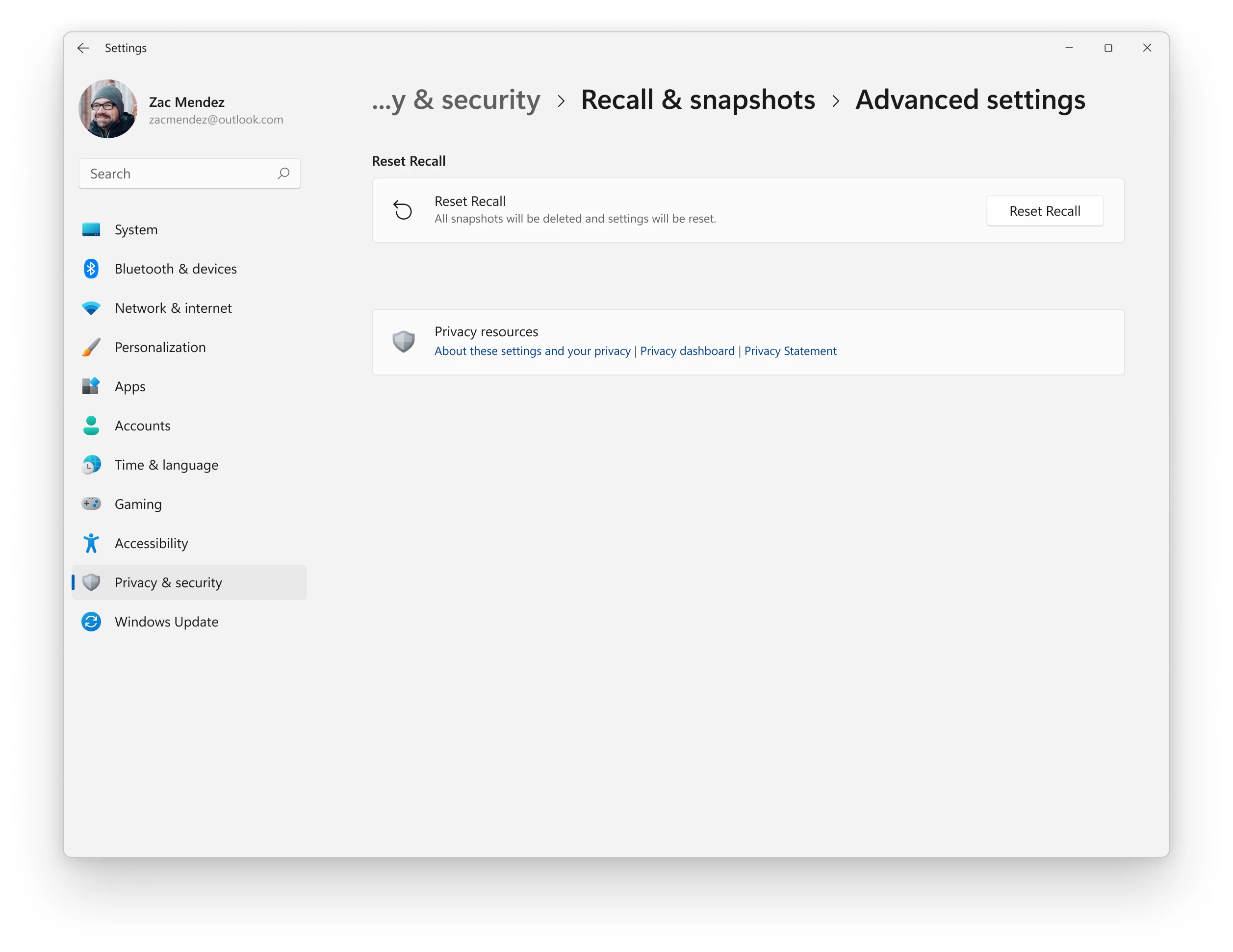Click the Accounts person icon
Screen dimensions: 1233x952
[x=91, y=426]
